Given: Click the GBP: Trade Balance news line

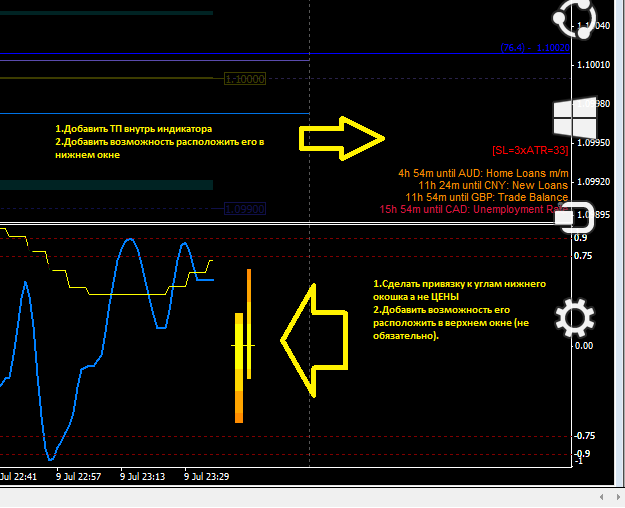Looking at the screenshot, I should click(487, 197).
